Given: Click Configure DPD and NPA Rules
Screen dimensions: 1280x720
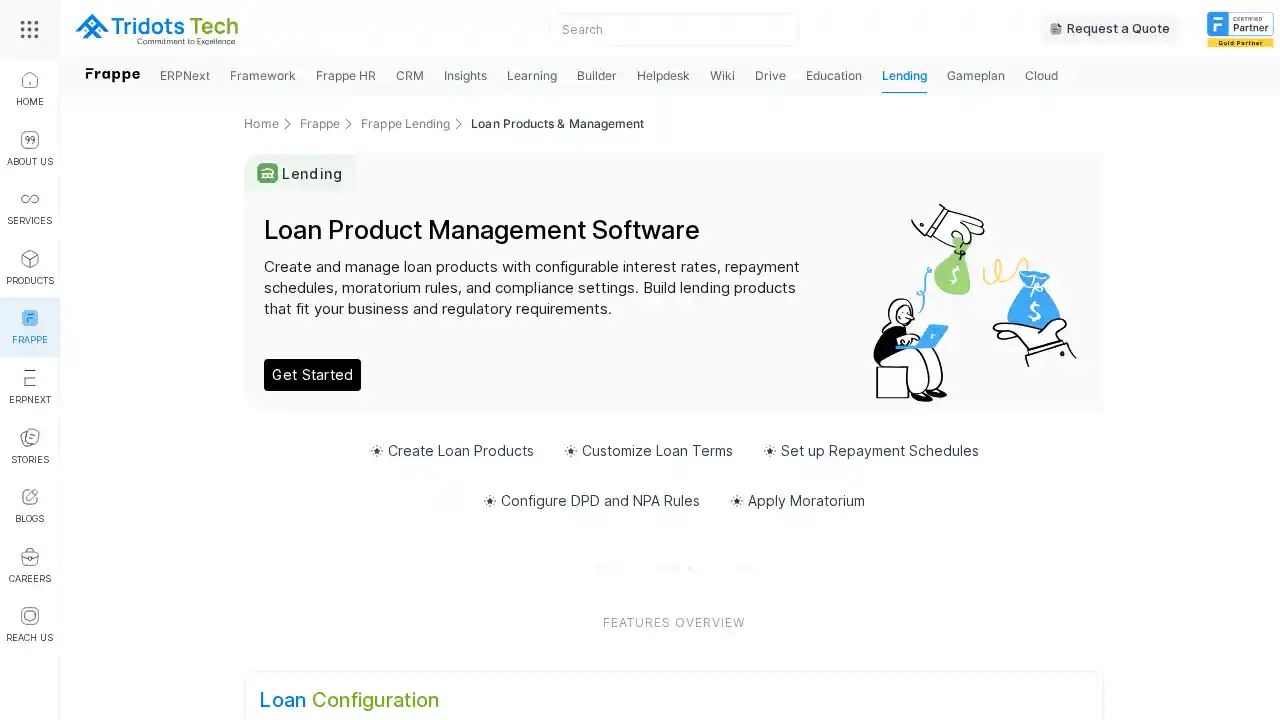Looking at the screenshot, I should pos(591,501).
